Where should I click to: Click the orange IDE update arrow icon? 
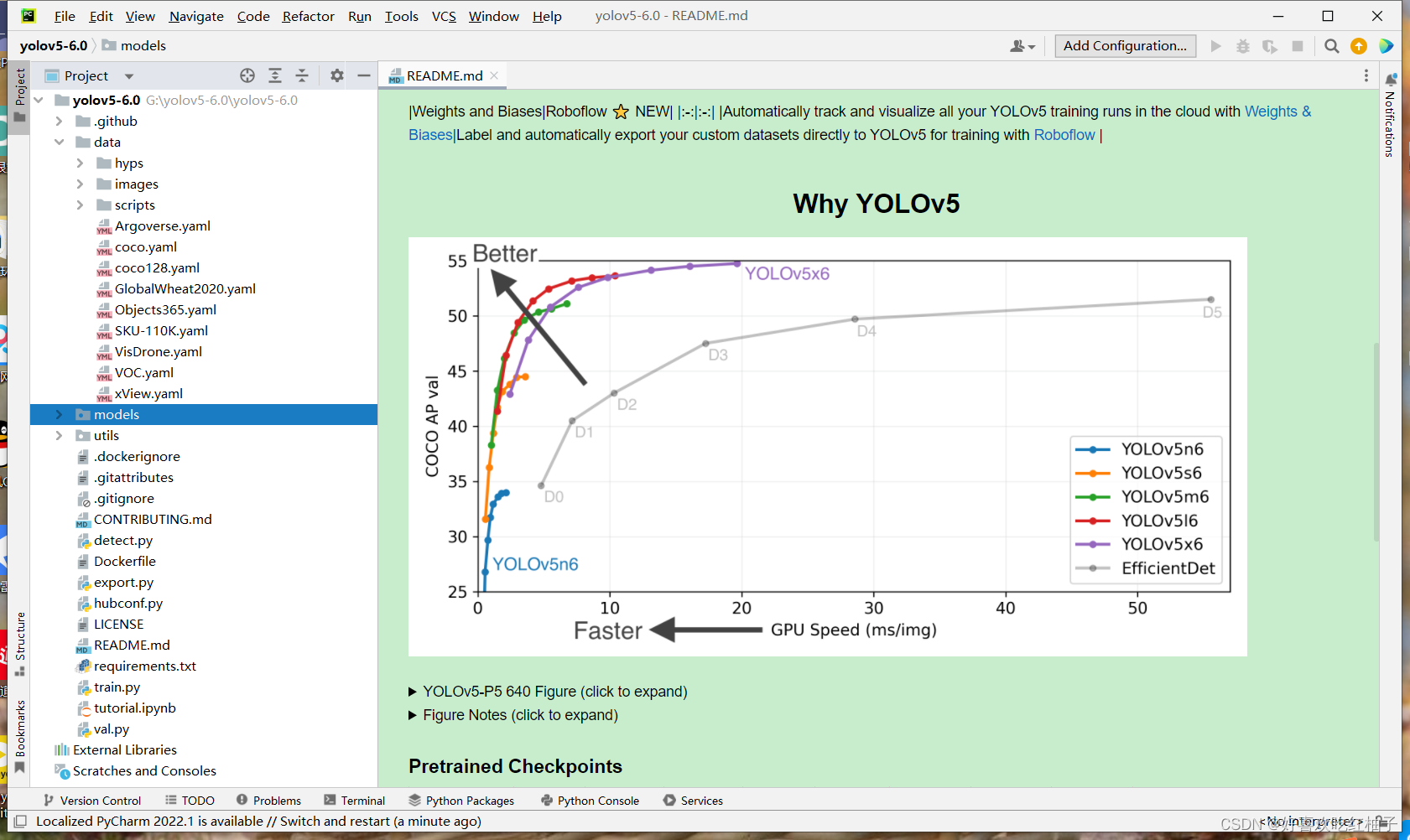tap(1359, 46)
